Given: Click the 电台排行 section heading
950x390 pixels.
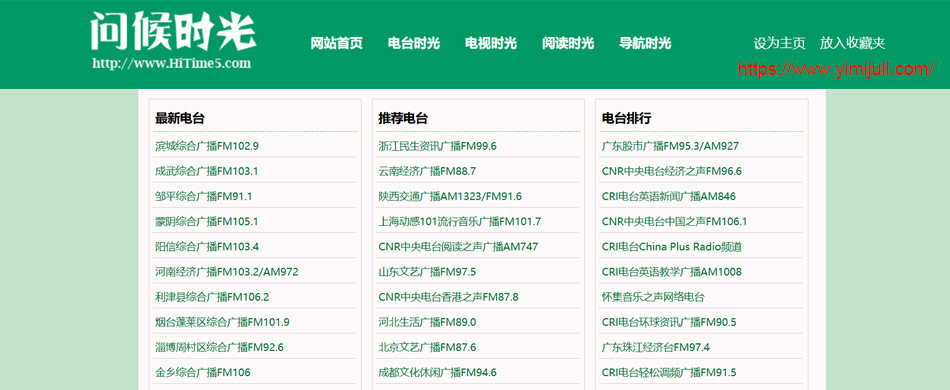Looking at the screenshot, I should point(626,118).
